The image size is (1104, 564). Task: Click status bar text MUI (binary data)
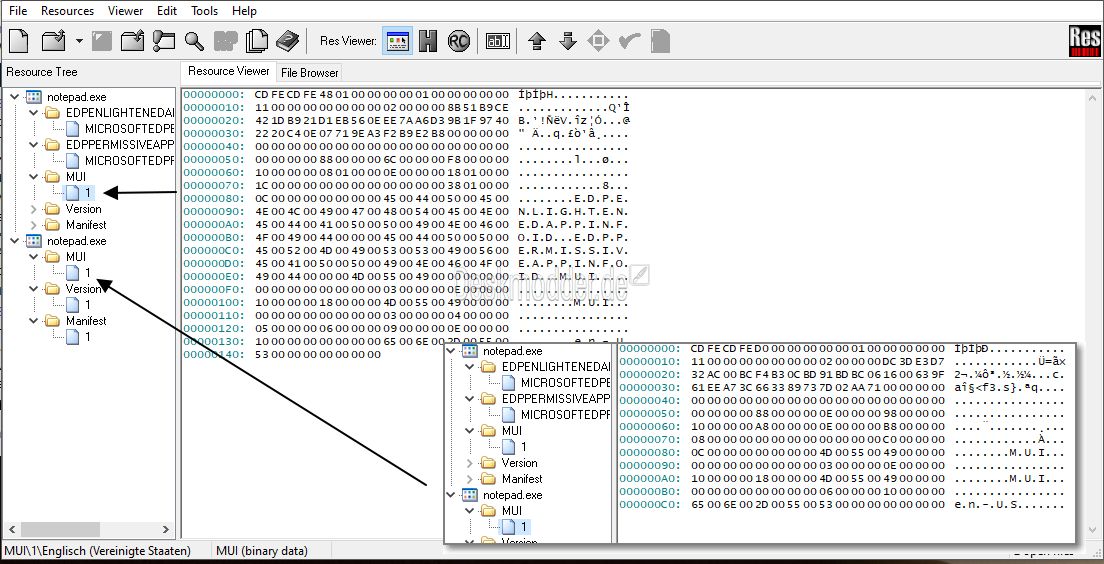262,551
